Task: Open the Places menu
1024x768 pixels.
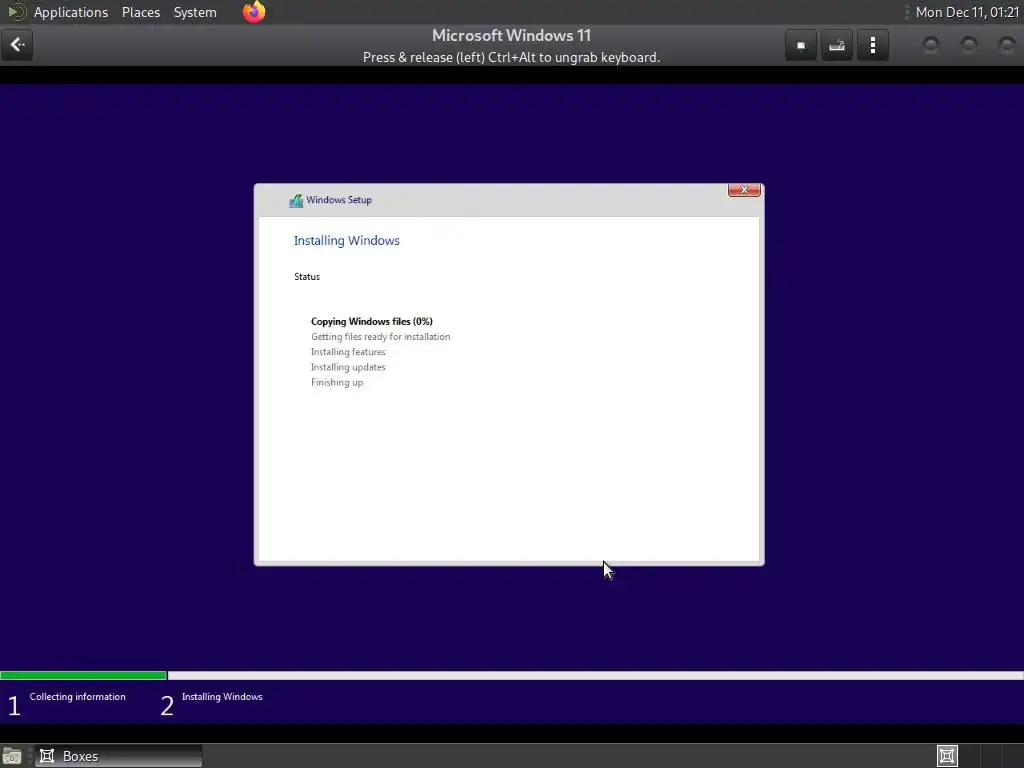Action: [x=140, y=12]
